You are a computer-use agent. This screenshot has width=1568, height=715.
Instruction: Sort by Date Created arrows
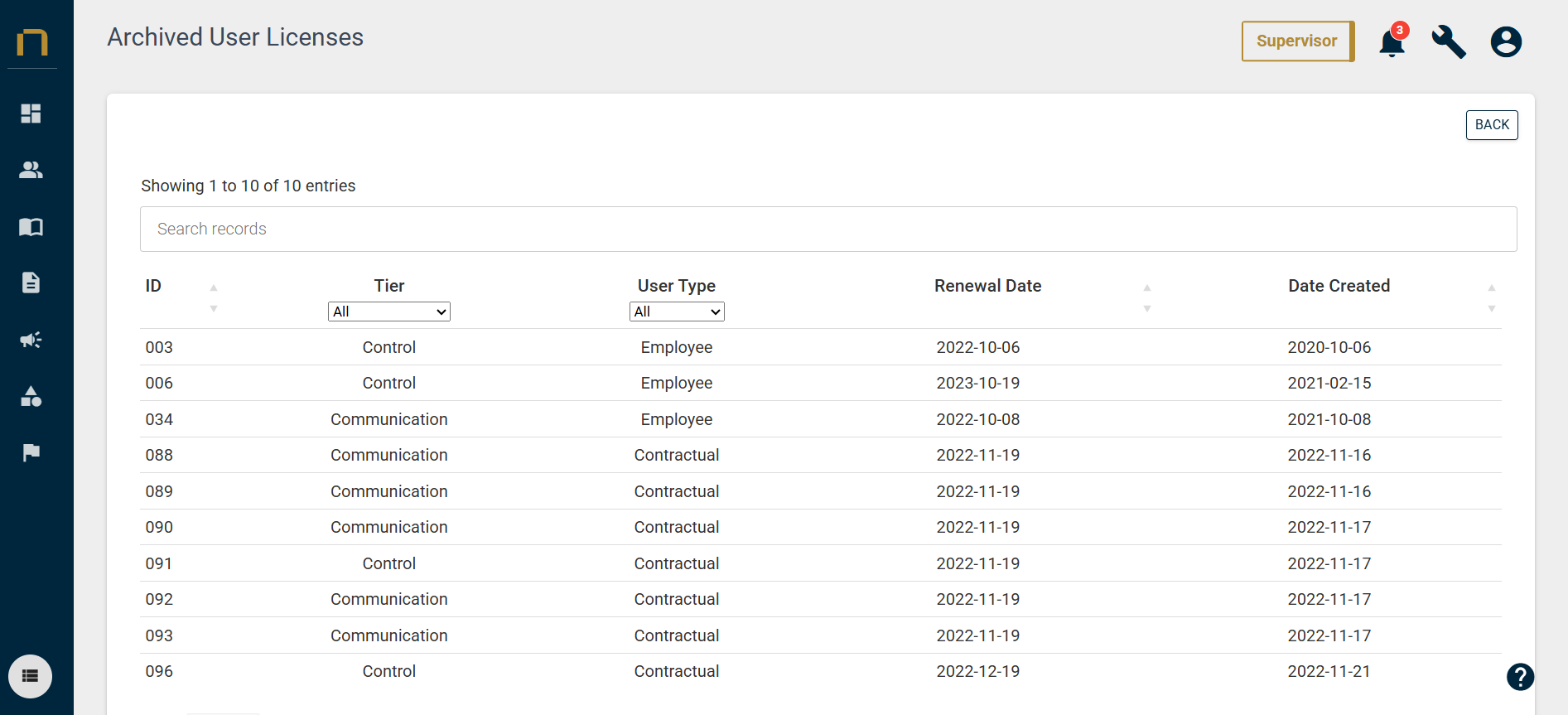(1491, 297)
